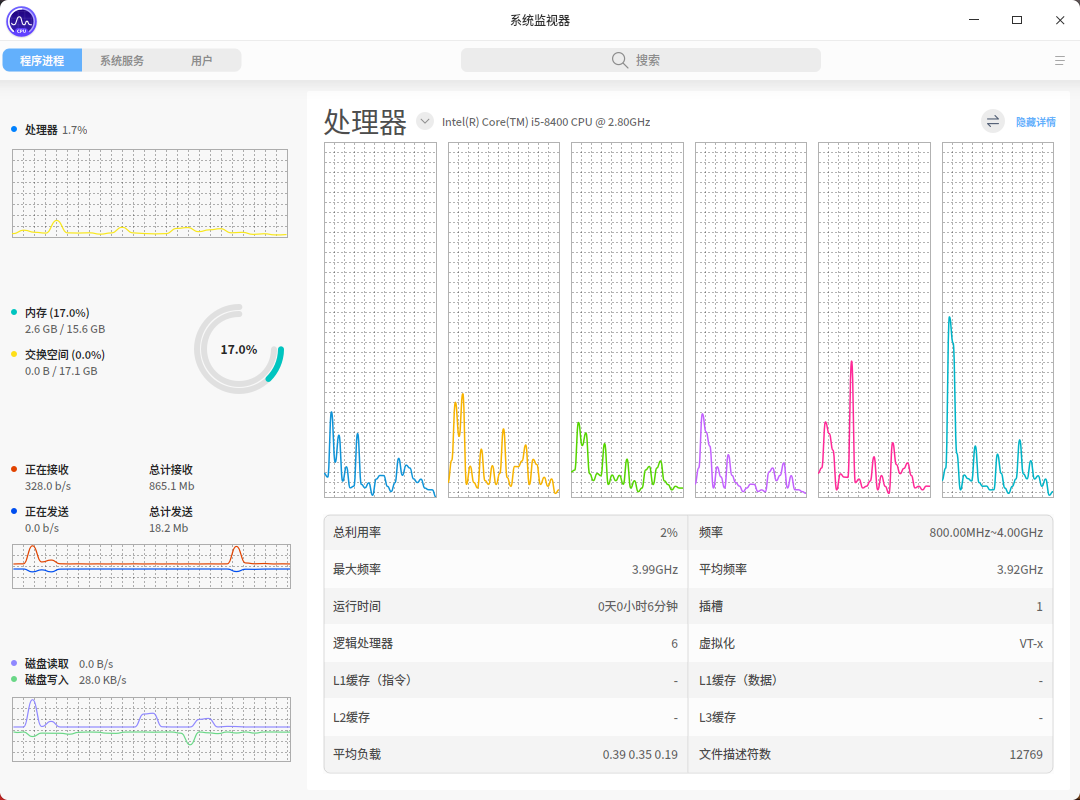Click the 交换空间 (0.0%) label
Viewport: 1080px width, 800px height.
65,355
